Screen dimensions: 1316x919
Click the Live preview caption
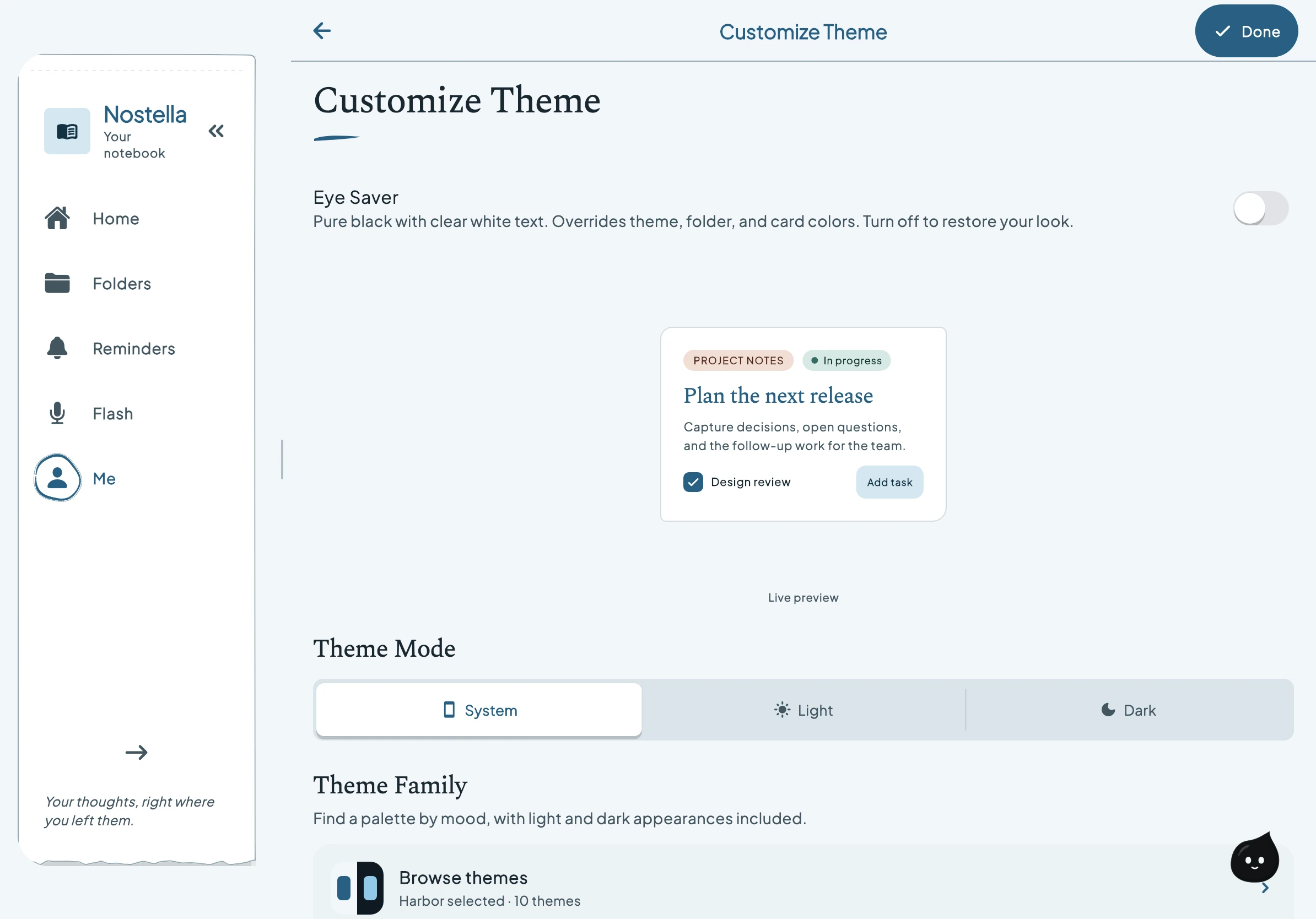click(x=803, y=598)
